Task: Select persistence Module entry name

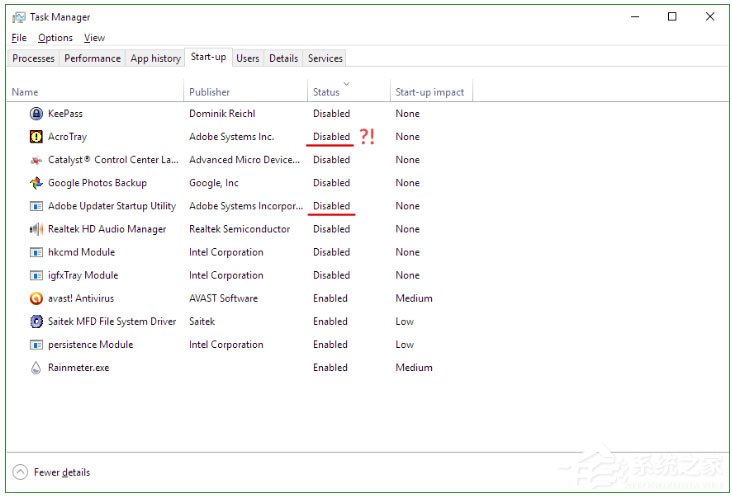Action: point(91,344)
